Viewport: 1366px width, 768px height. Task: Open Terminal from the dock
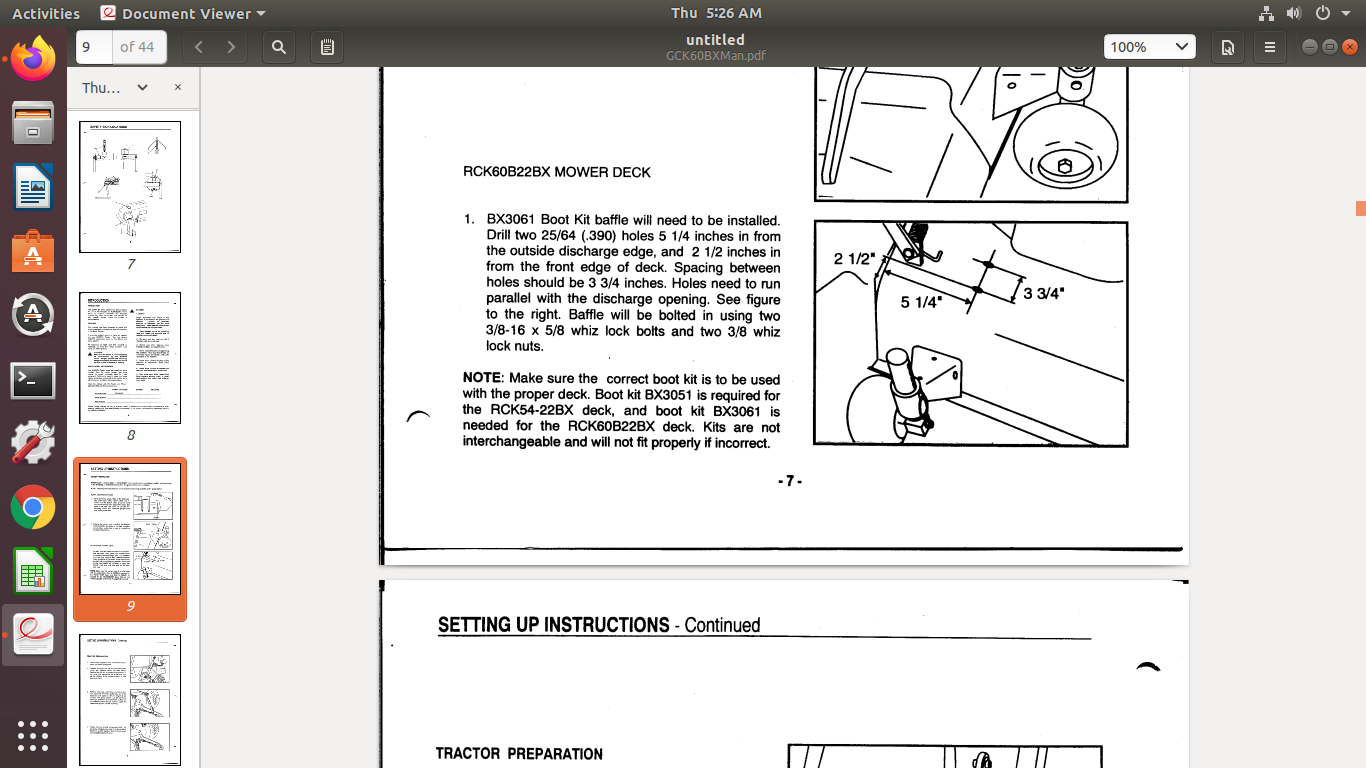(x=33, y=380)
